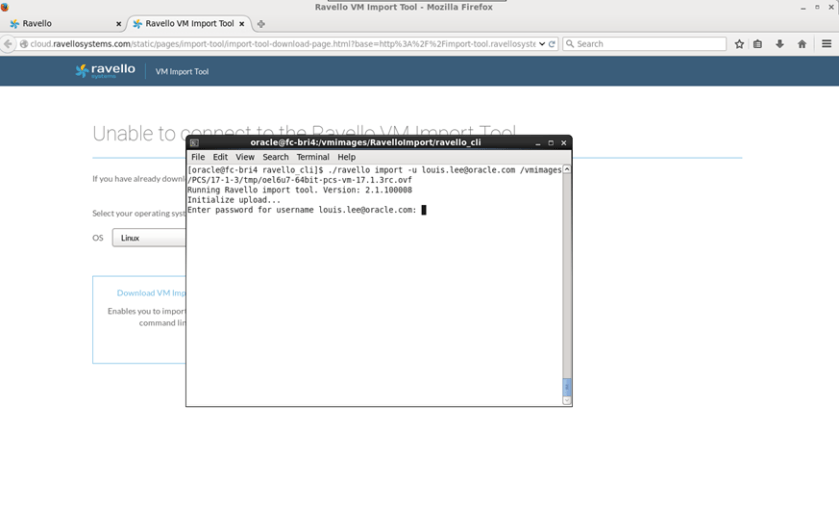
Task: Open the Firefox hamburger menu
Action: (x=826, y=44)
